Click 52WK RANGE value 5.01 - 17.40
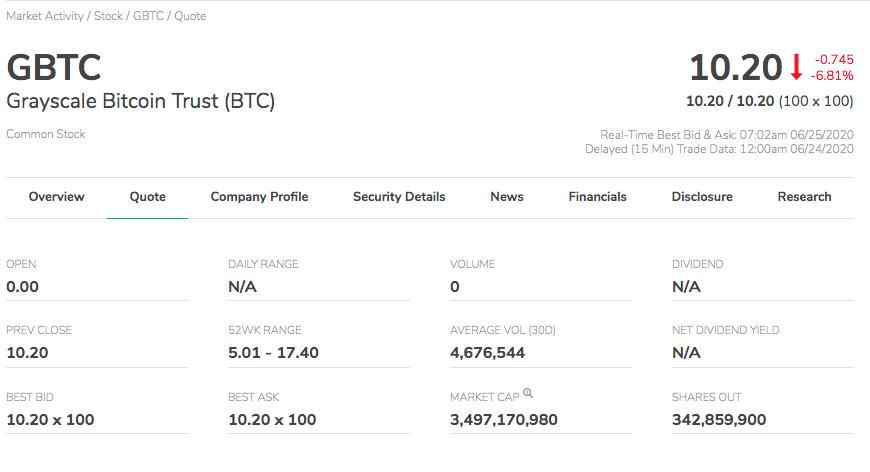 [x=274, y=353]
